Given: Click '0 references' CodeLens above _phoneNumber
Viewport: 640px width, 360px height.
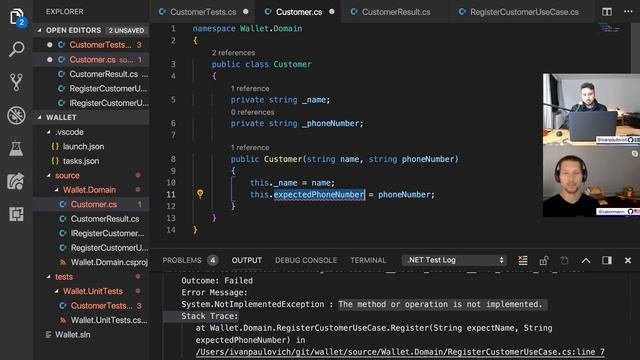Looking at the screenshot, I should (x=252, y=112).
